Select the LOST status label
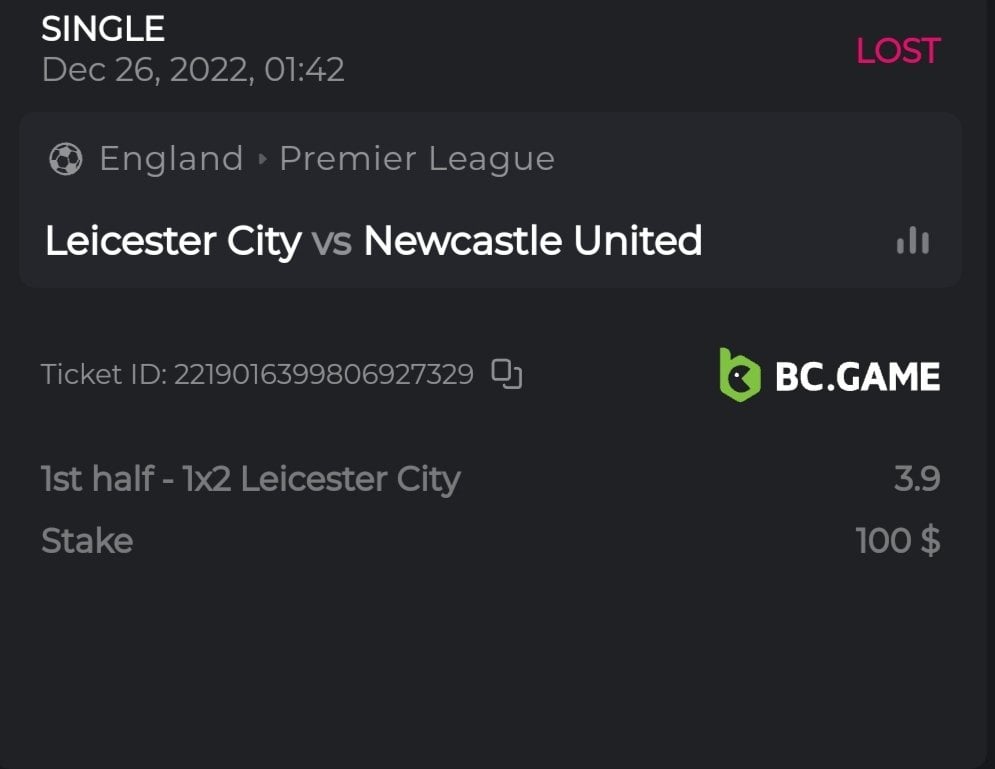 tap(897, 51)
